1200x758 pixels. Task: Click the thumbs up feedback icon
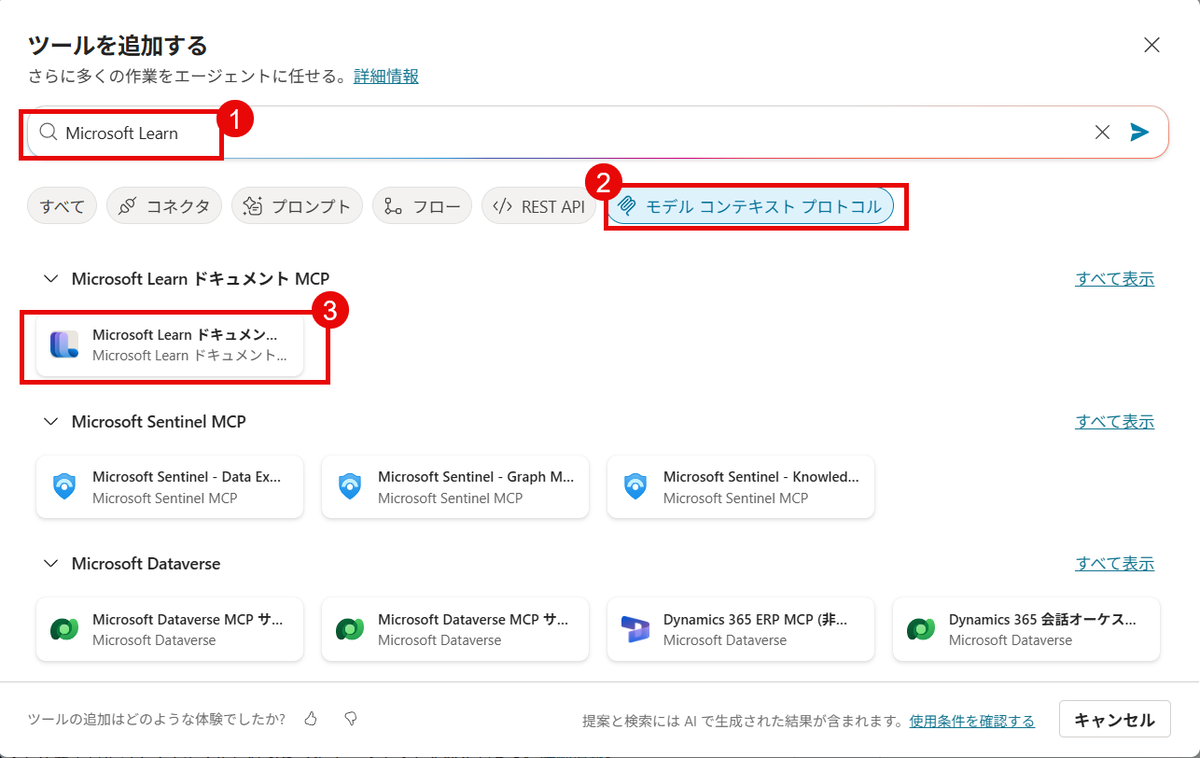[311, 719]
